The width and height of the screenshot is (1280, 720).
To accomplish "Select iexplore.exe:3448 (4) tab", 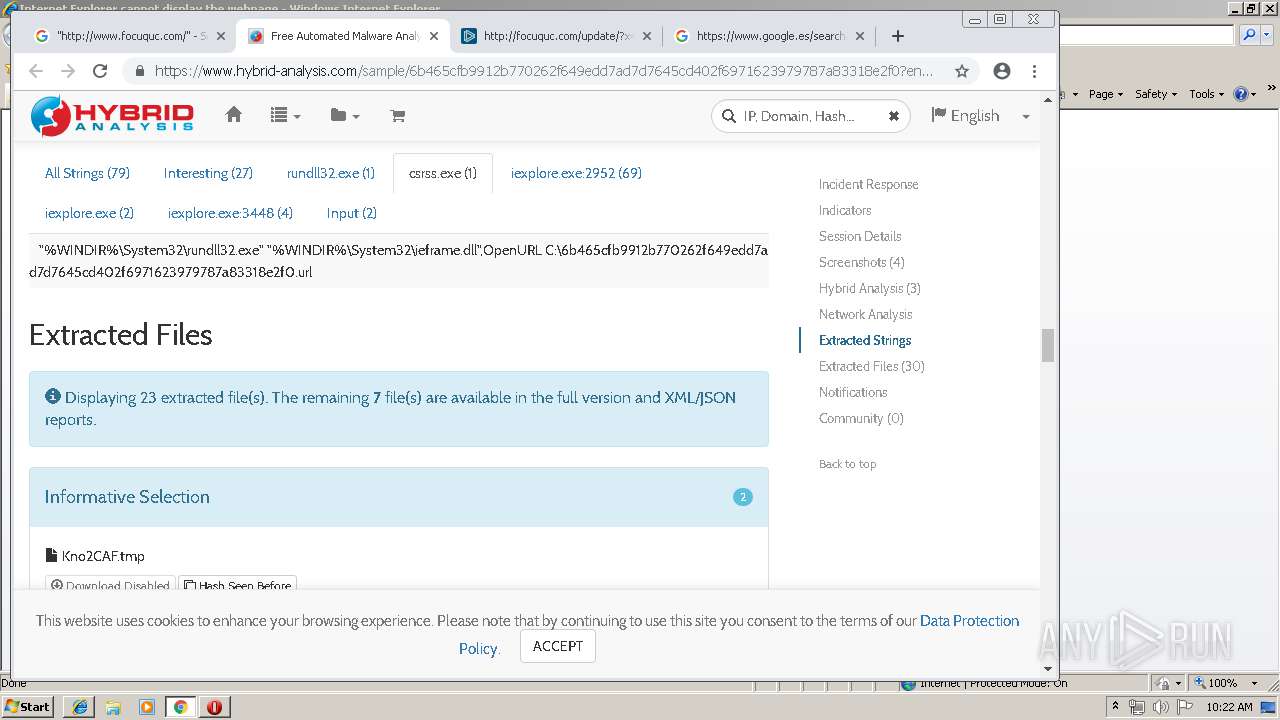I will click(x=230, y=213).
